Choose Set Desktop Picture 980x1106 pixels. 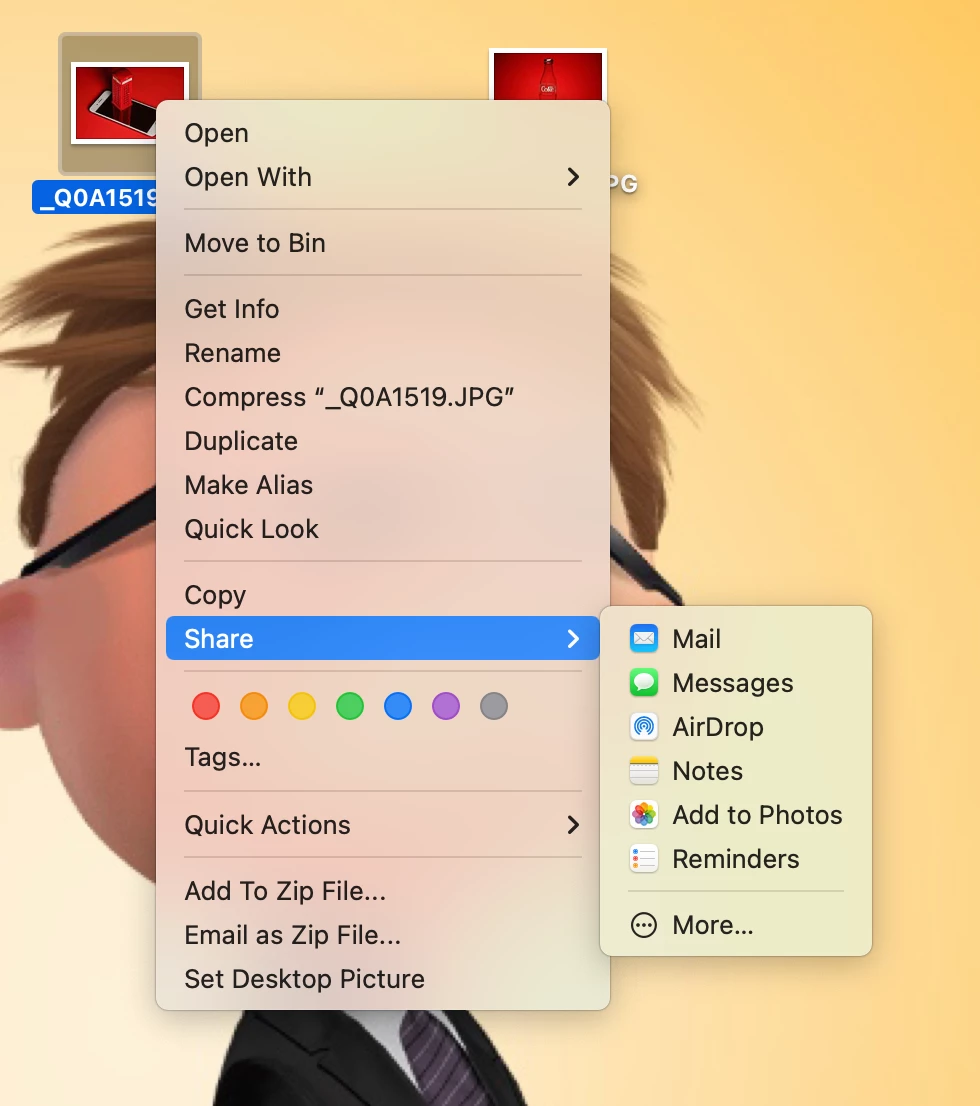point(382,979)
